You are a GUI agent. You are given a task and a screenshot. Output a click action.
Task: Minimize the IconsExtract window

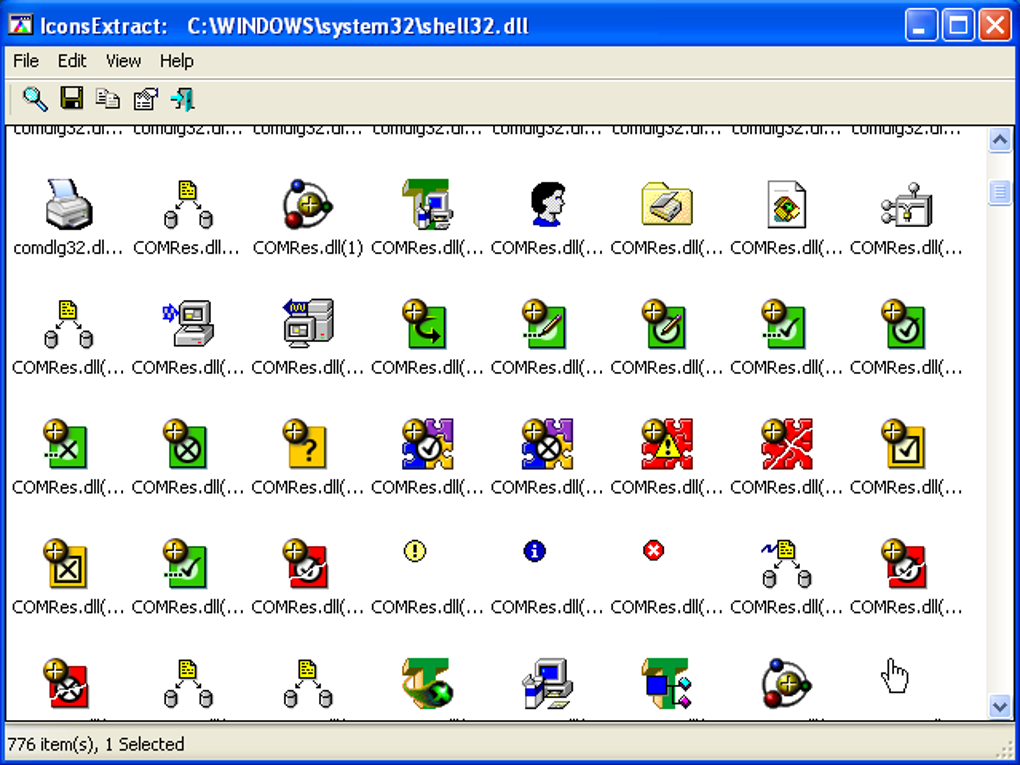pos(920,25)
